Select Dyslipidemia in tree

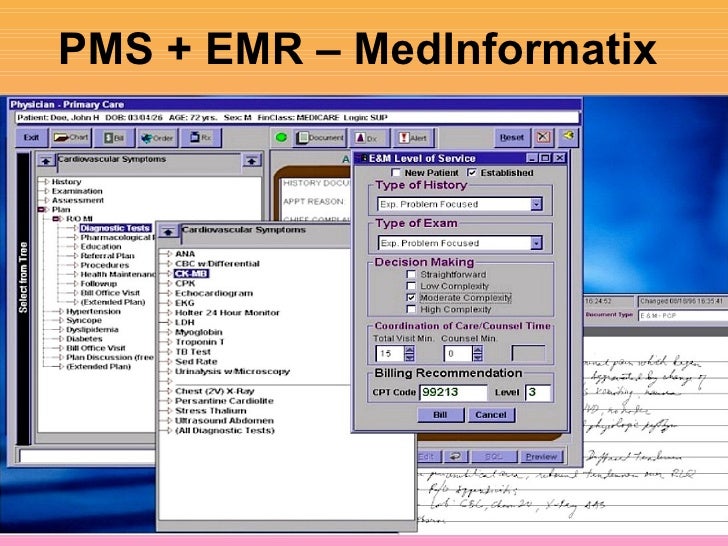pyautogui.click(x=92, y=330)
